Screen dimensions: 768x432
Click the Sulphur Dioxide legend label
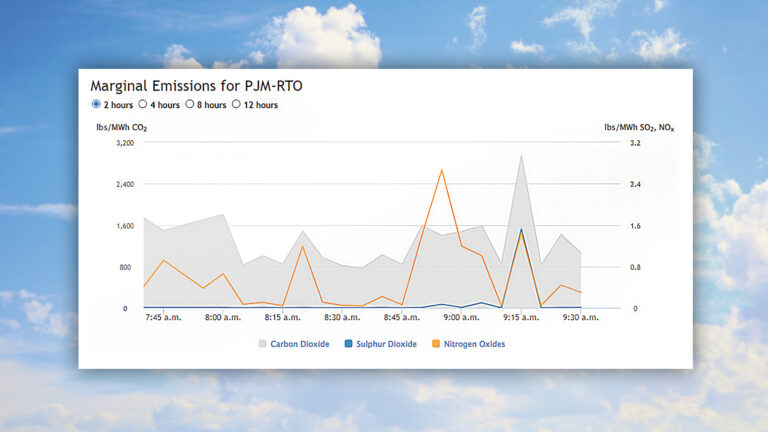tap(386, 344)
